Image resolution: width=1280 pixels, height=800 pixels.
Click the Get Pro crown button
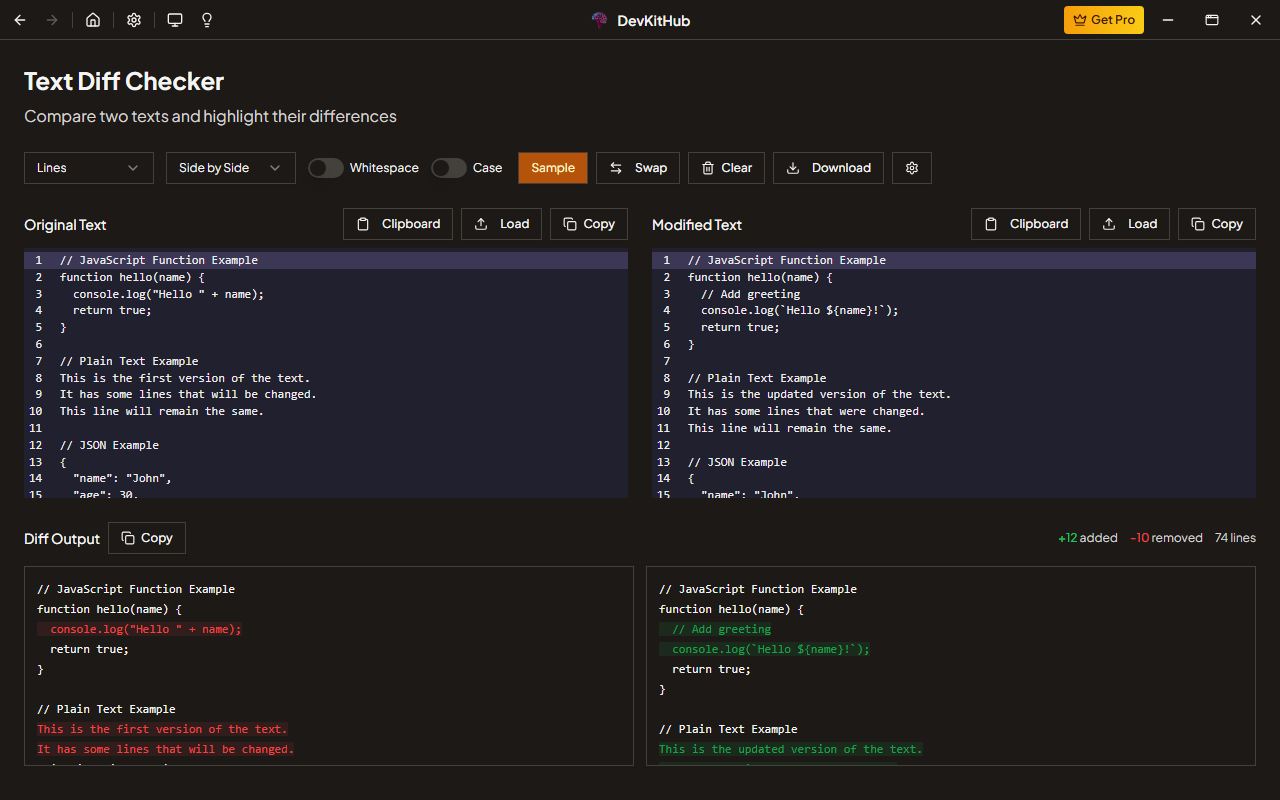point(1104,20)
